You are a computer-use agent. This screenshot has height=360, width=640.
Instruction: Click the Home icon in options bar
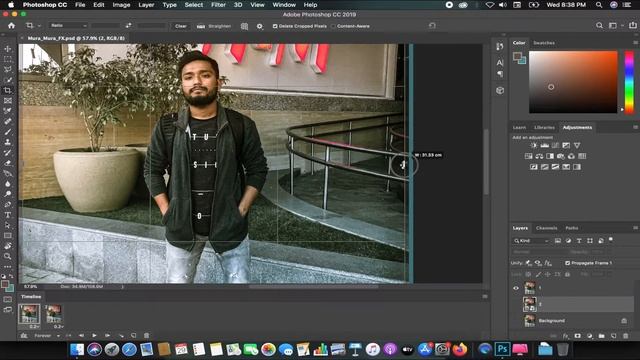click(x=11, y=26)
